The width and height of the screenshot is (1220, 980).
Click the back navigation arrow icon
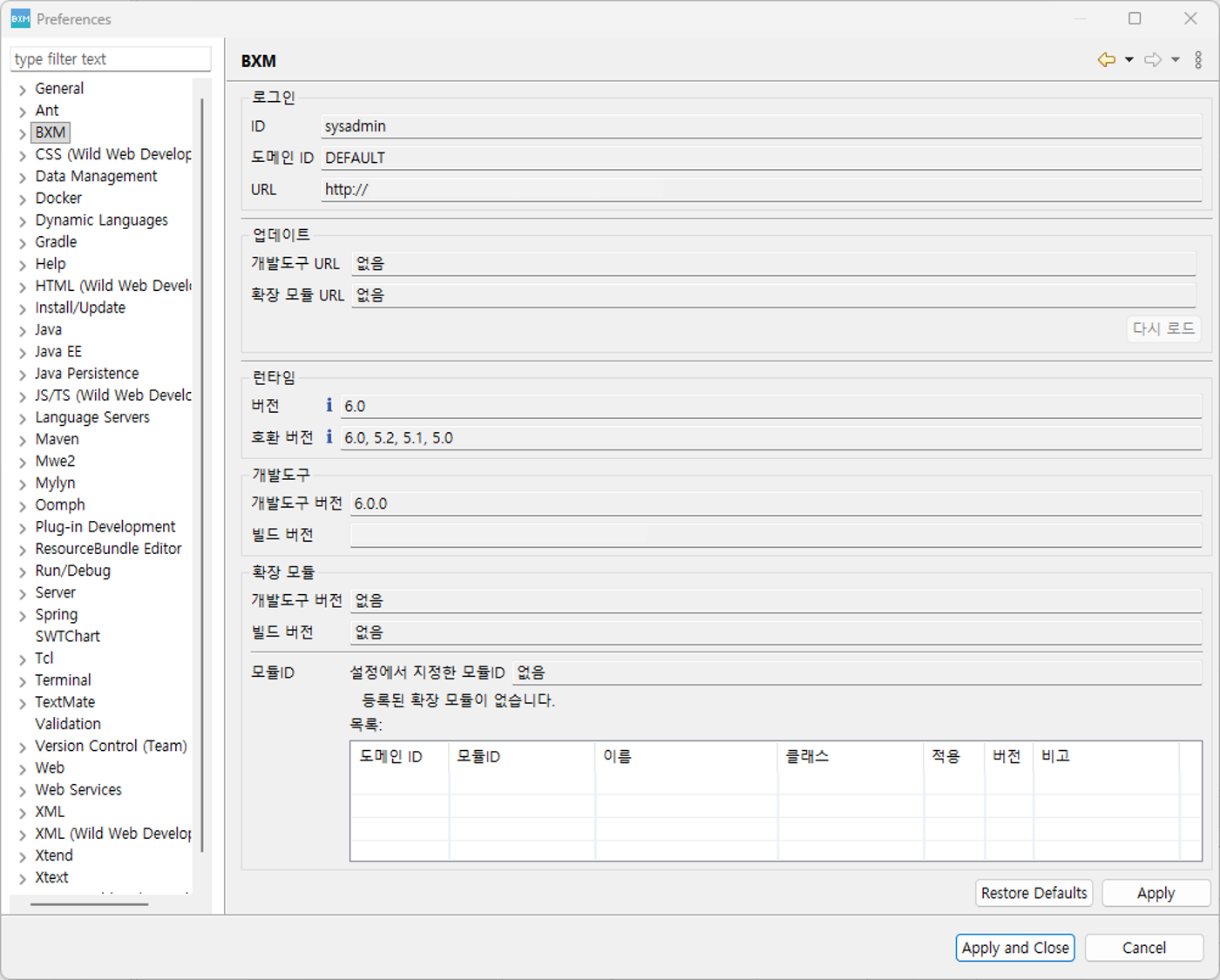click(x=1106, y=60)
